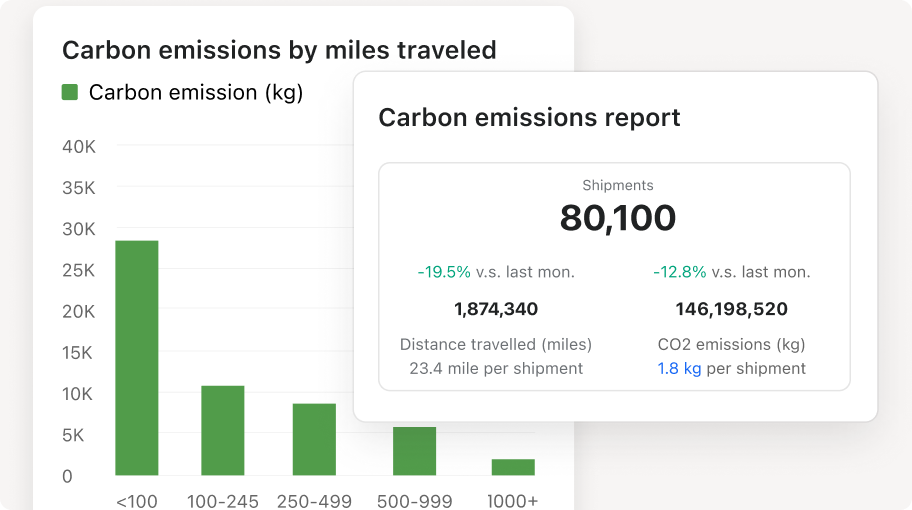
Task: Select the shortest 1000+ miles bar
Action: pyautogui.click(x=513, y=467)
